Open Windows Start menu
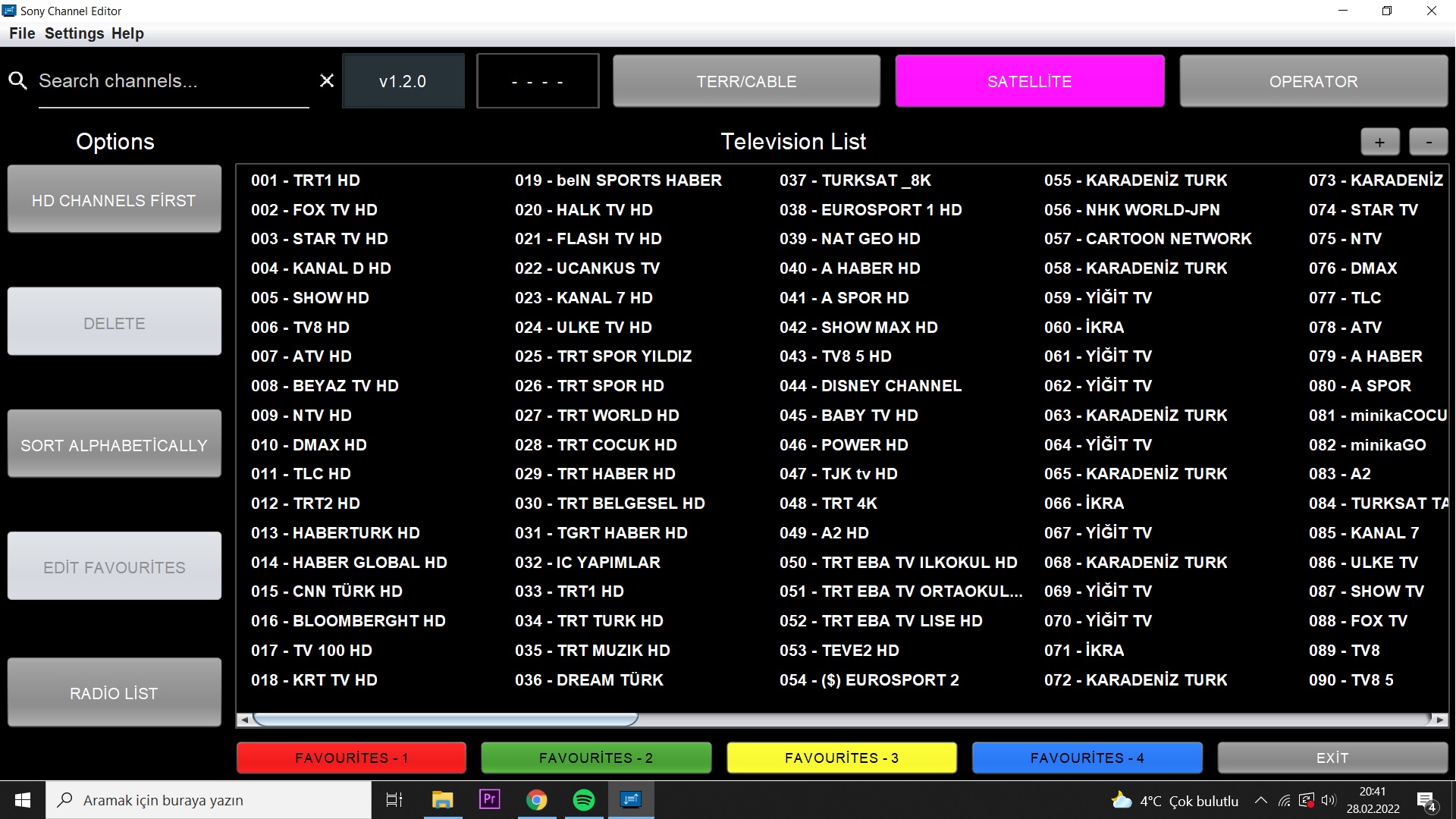Viewport: 1456px width, 819px height. (23, 800)
